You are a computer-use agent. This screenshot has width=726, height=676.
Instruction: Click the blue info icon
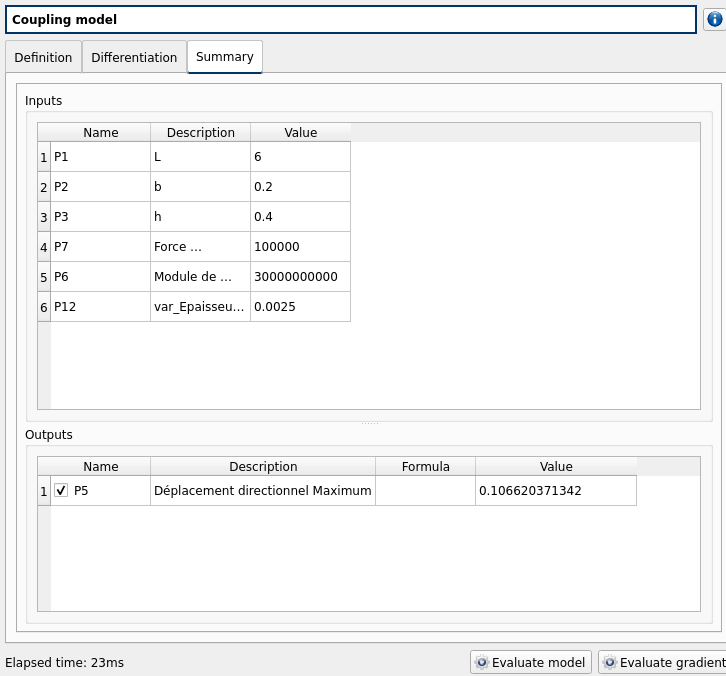714,20
